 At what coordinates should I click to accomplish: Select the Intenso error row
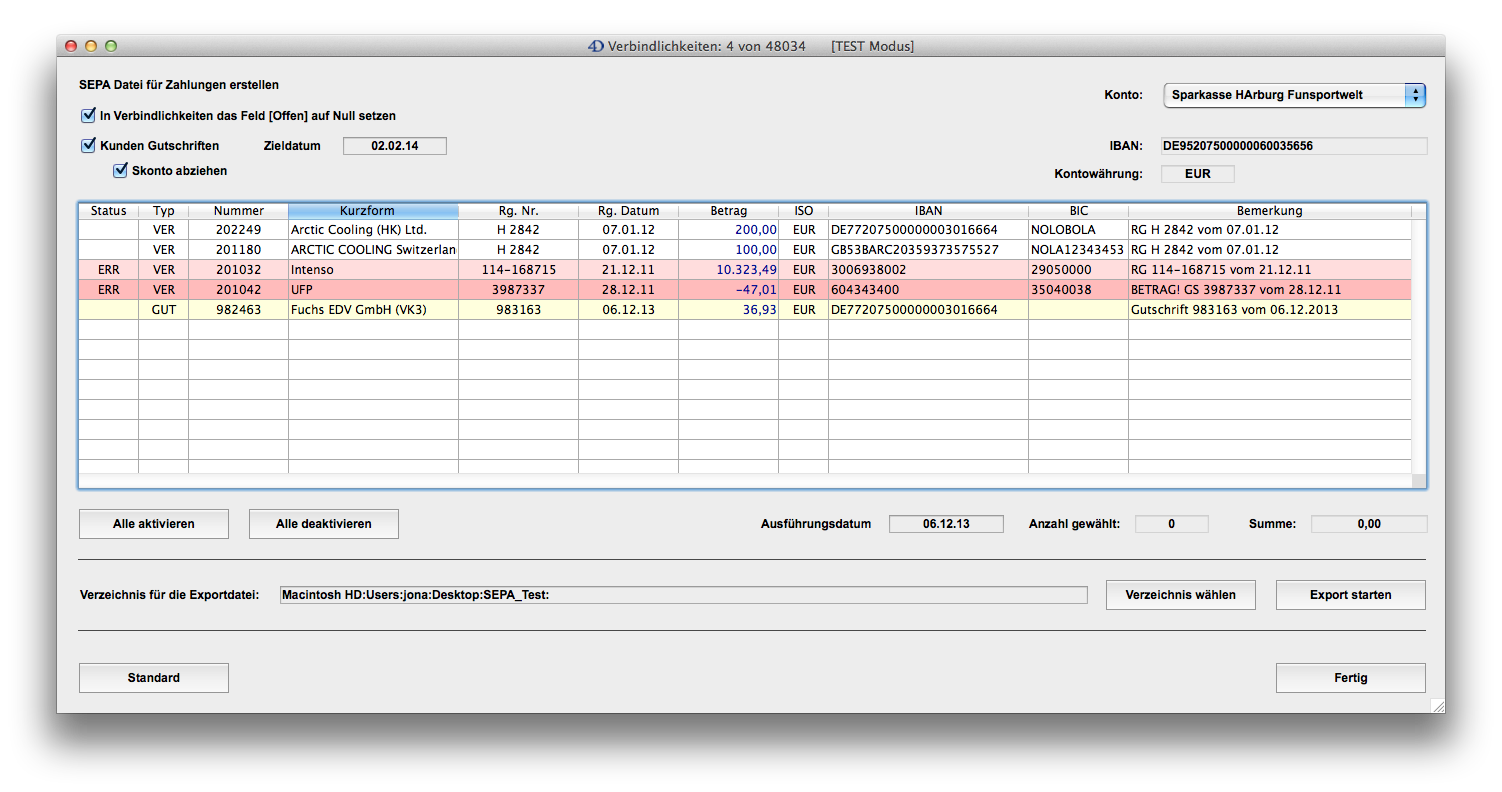tap(372, 270)
